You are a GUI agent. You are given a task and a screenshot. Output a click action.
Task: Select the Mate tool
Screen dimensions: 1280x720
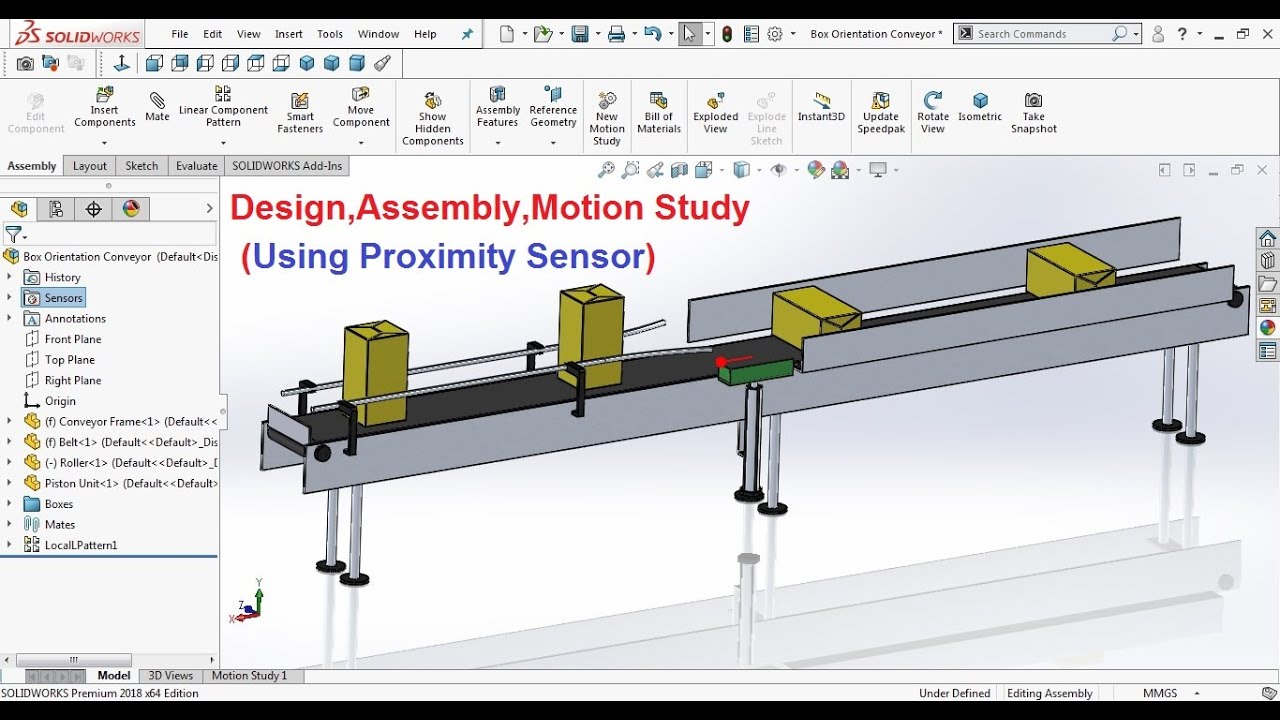[x=157, y=107]
